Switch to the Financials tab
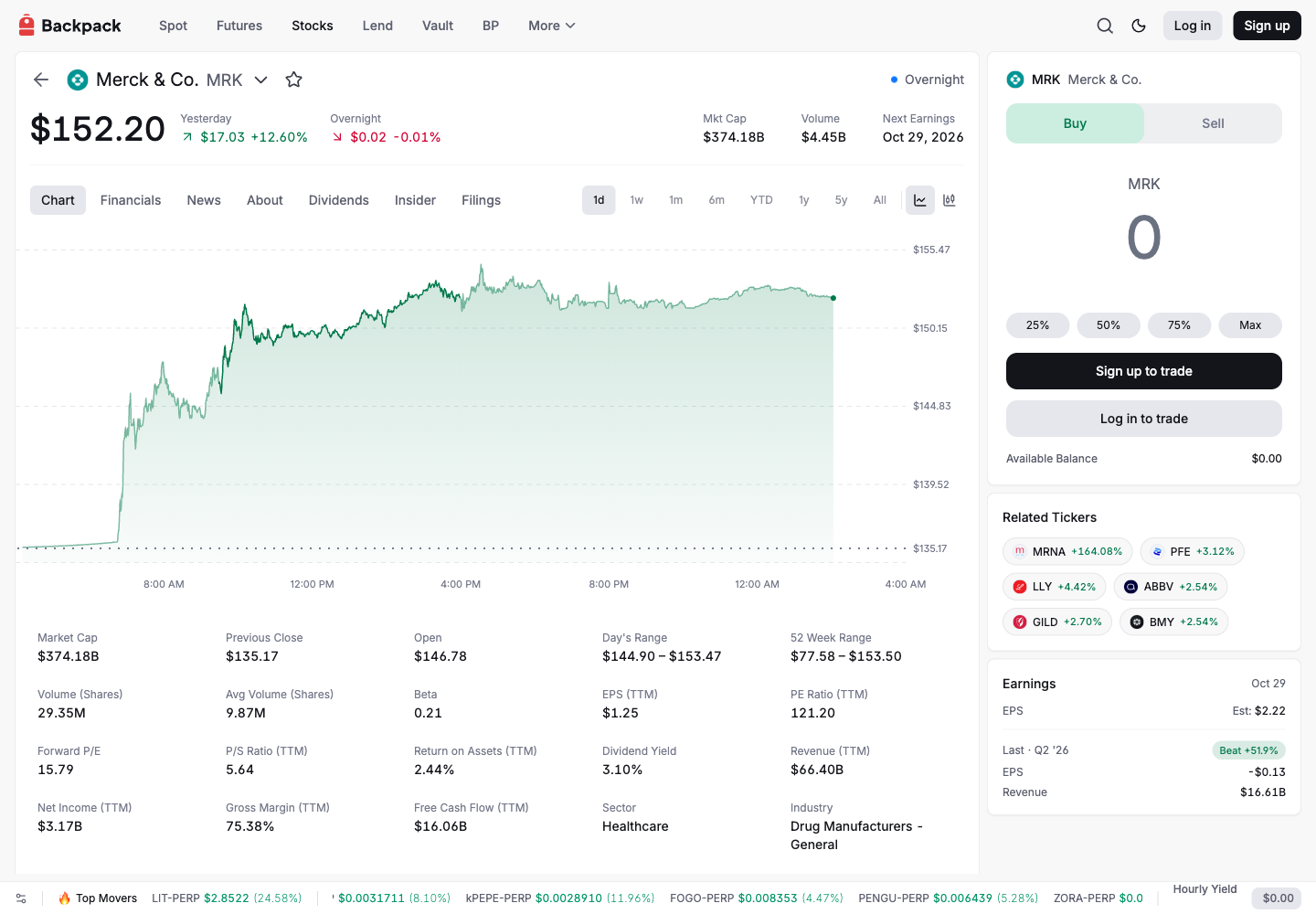 [x=131, y=200]
